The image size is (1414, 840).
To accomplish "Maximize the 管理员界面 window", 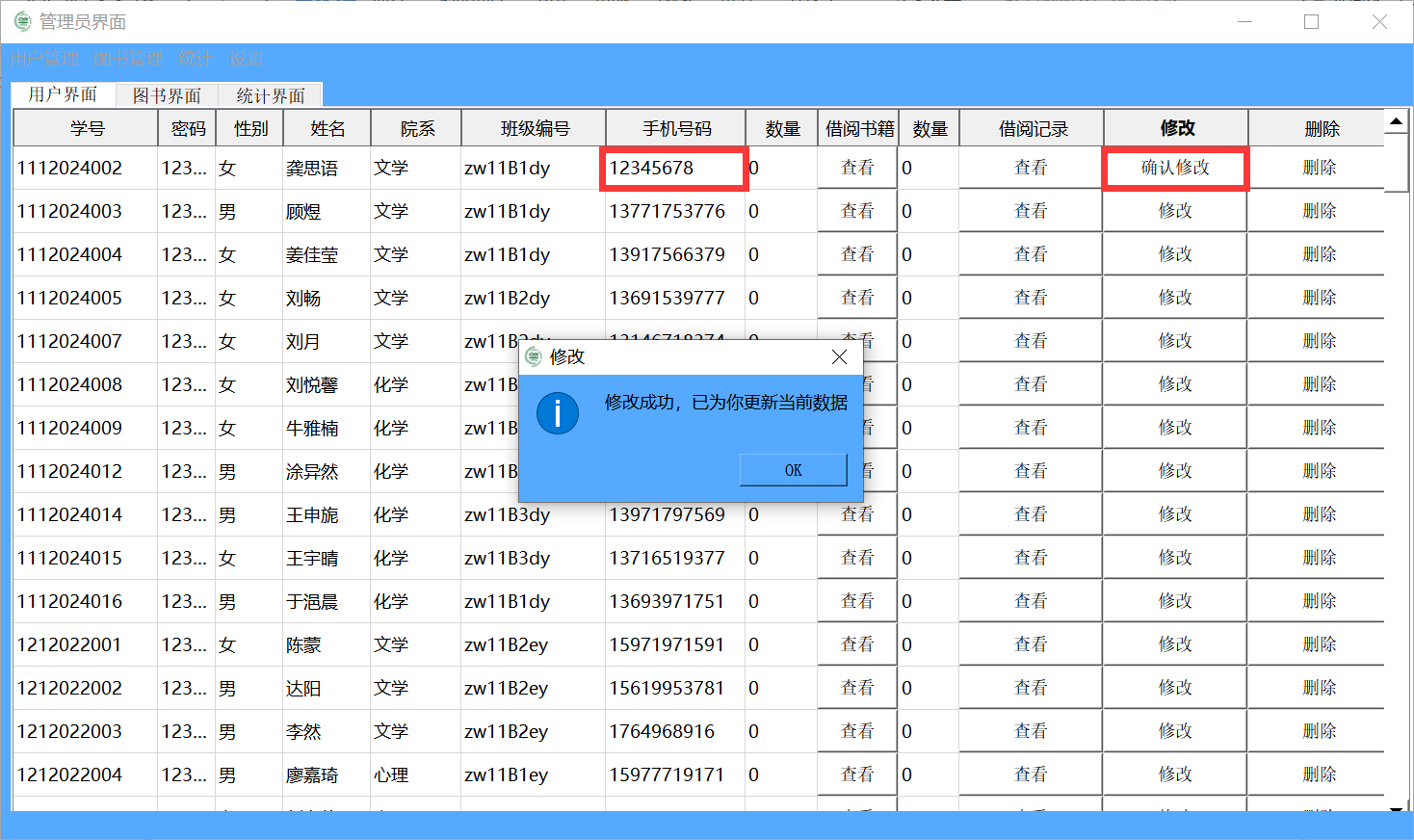I will (1311, 21).
